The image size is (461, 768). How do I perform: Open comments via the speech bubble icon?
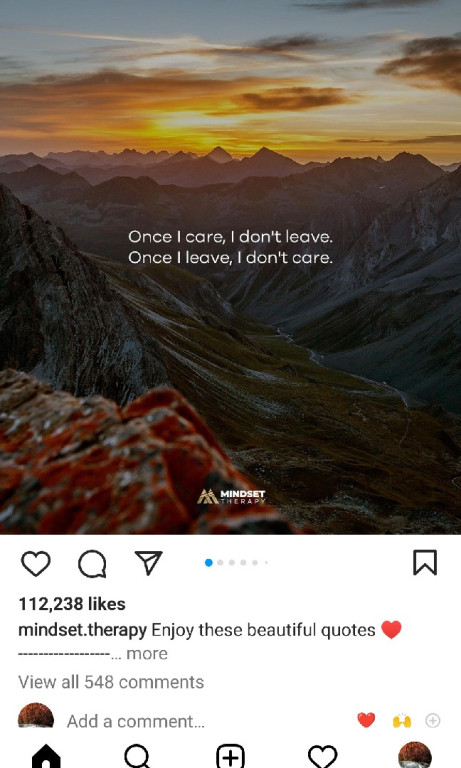(92, 564)
